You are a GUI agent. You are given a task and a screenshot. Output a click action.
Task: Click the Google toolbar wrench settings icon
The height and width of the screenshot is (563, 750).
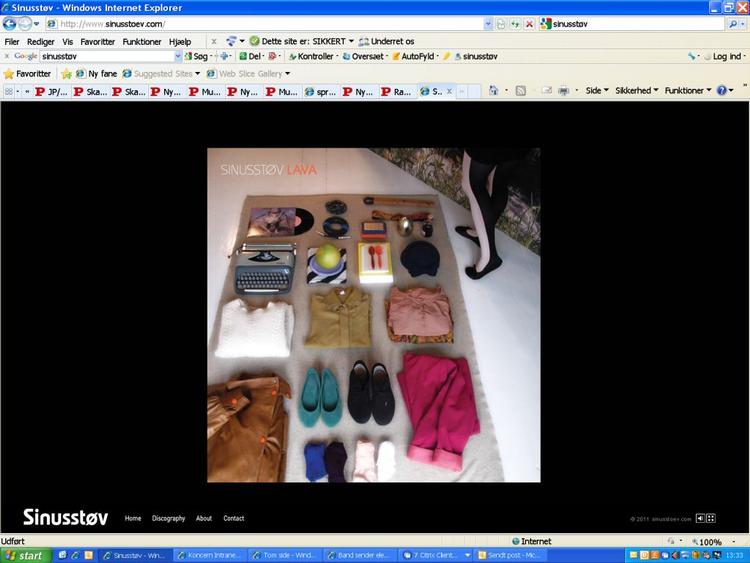click(x=692, y=56)
